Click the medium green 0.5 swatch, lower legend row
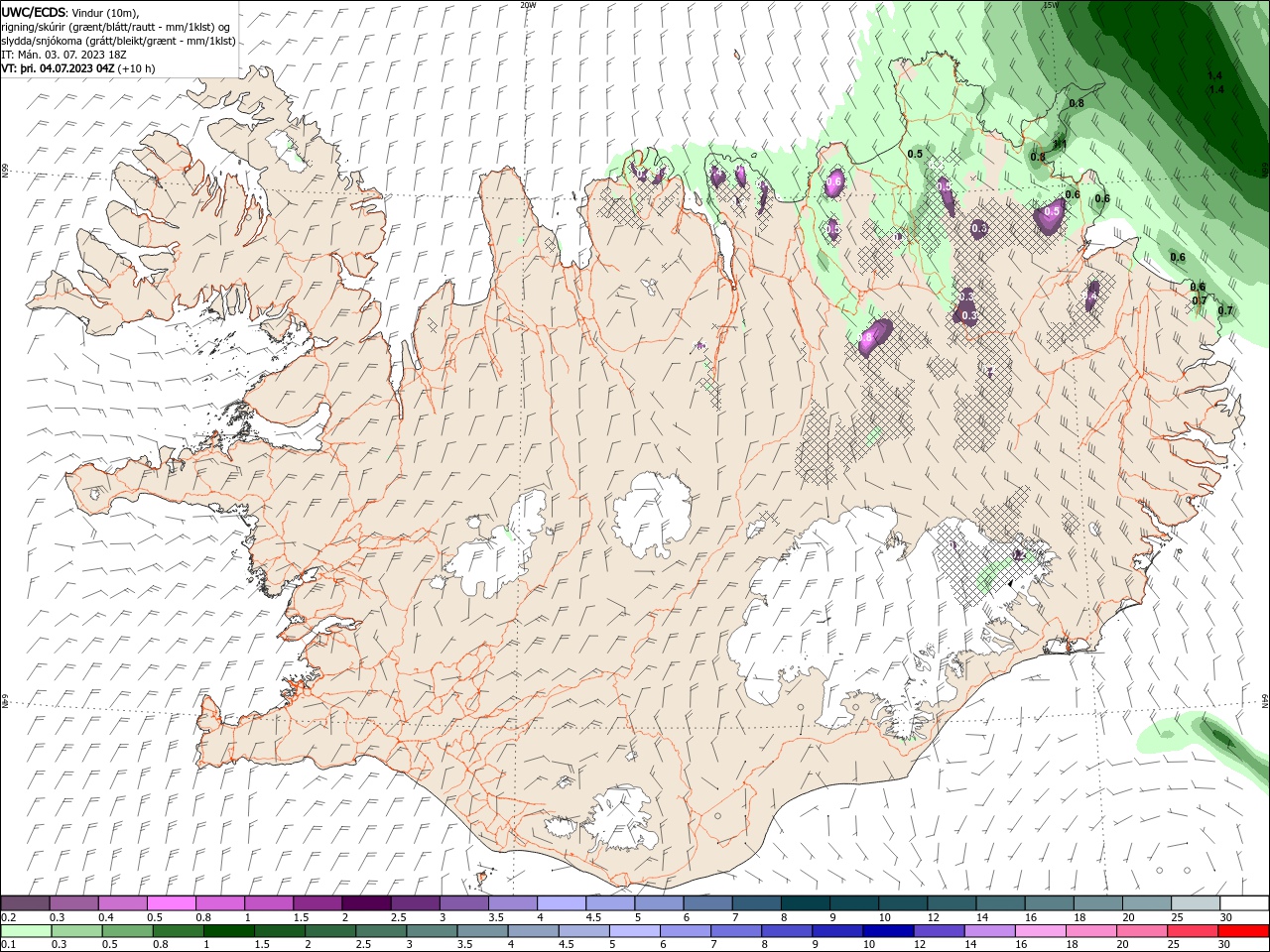 pos(128,931)
